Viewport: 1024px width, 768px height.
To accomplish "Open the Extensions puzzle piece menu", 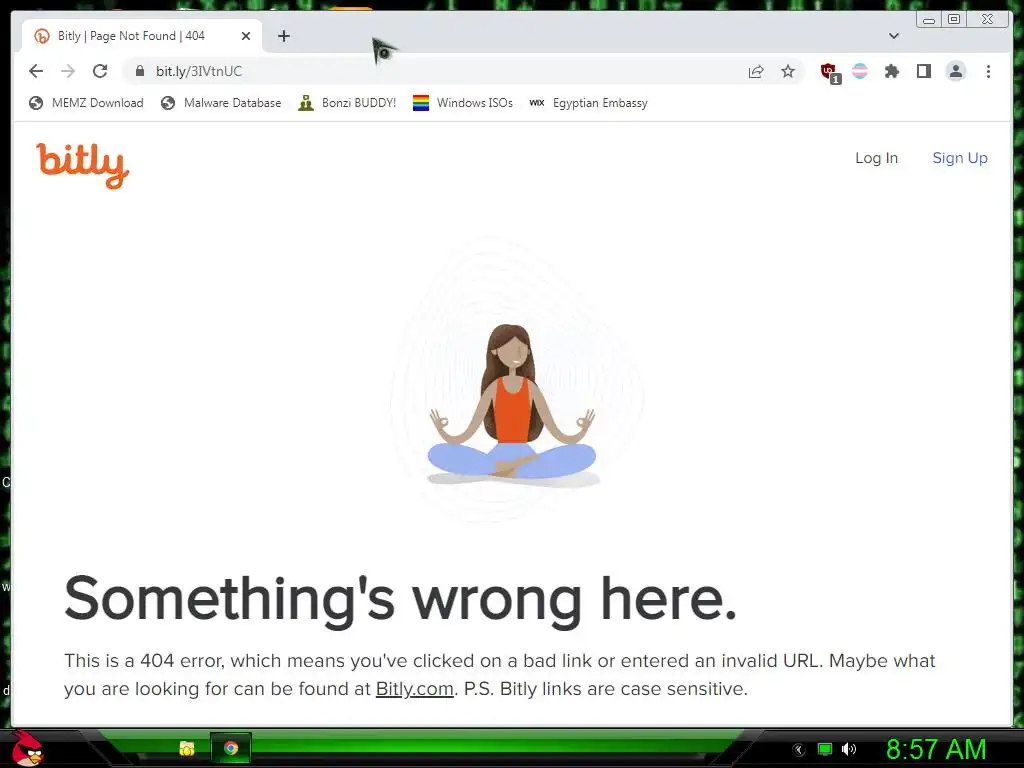I will coord(891,71).
